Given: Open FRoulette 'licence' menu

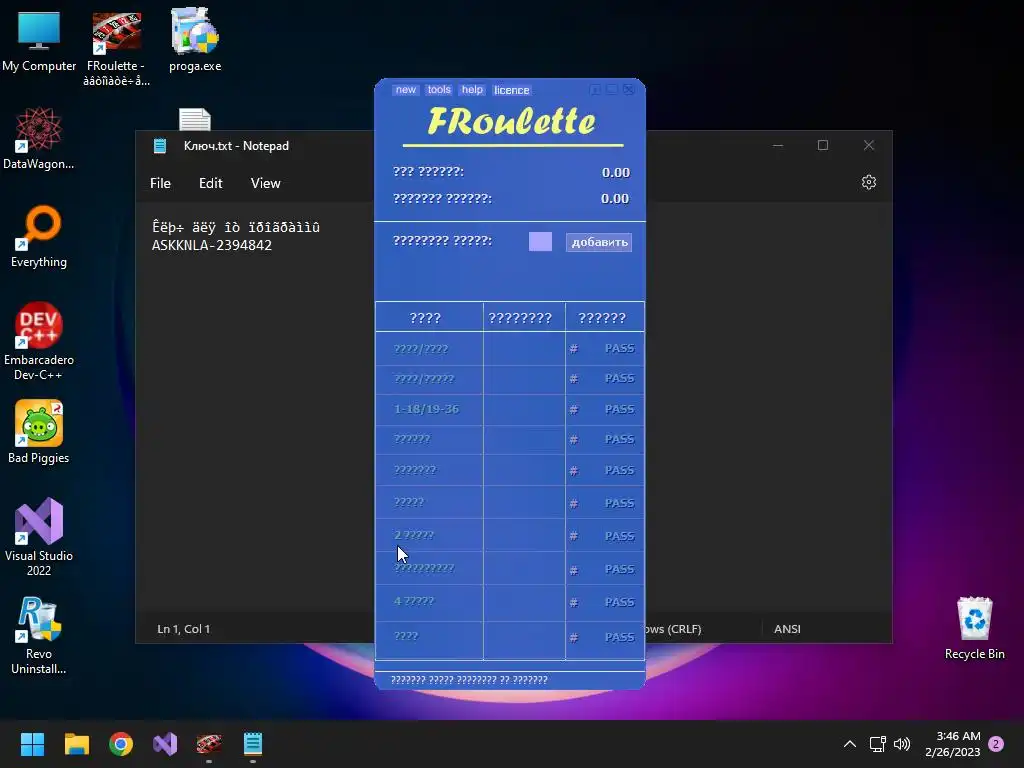Looking at the screenshot, I should coord(511,89).
